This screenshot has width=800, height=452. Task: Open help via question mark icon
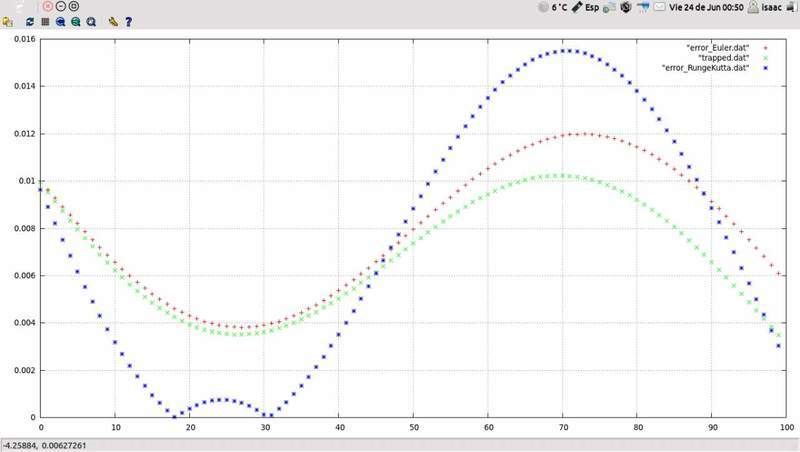pyautogui.click(x=128, y=21)
